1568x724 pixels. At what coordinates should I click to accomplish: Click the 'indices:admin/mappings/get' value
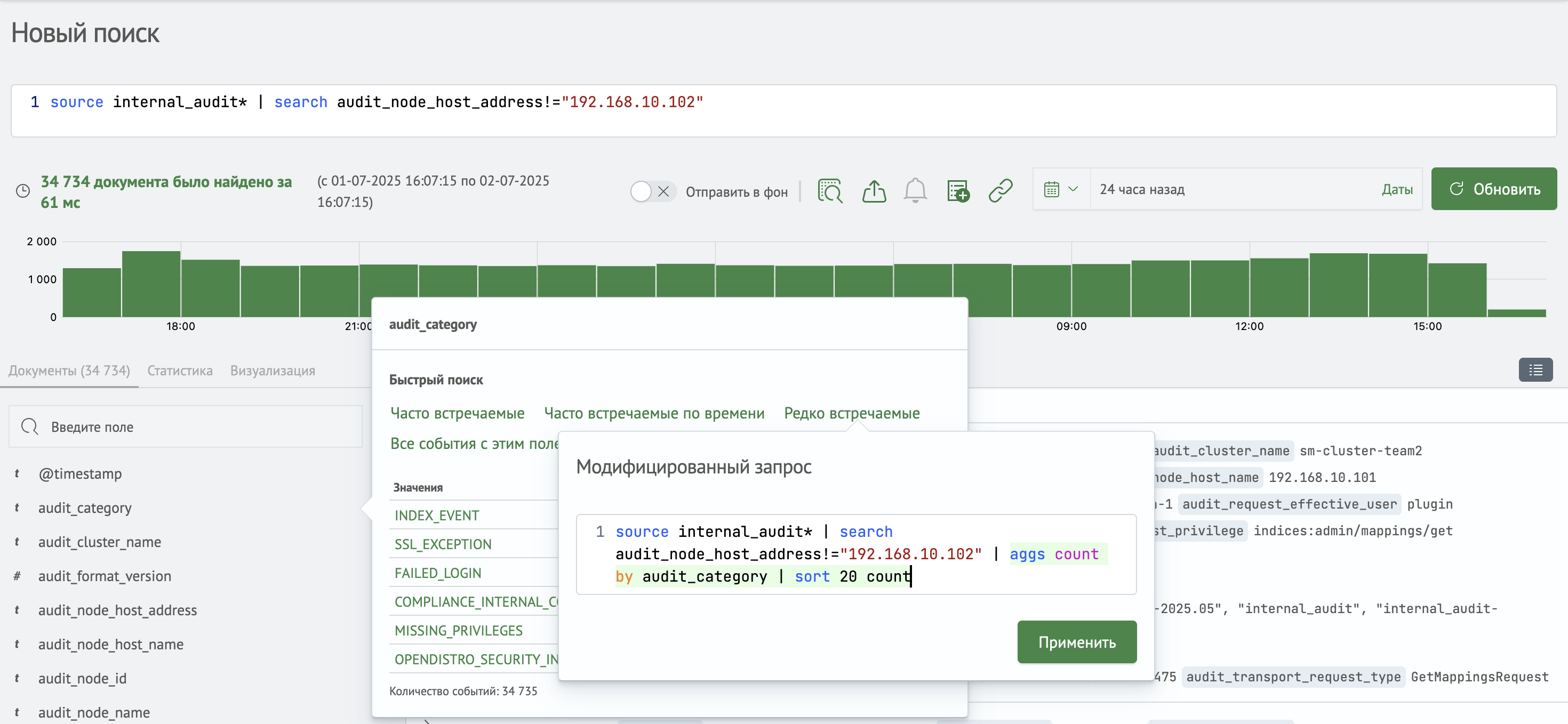click(1353, 530)
